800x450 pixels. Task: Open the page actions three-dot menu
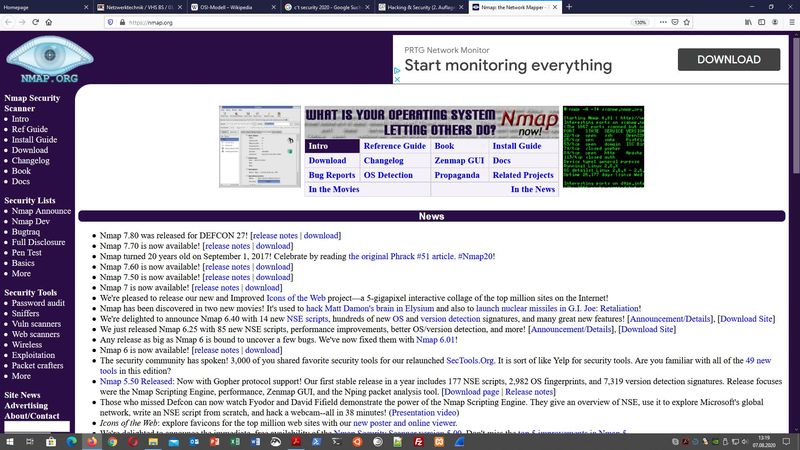click(663, 22)
